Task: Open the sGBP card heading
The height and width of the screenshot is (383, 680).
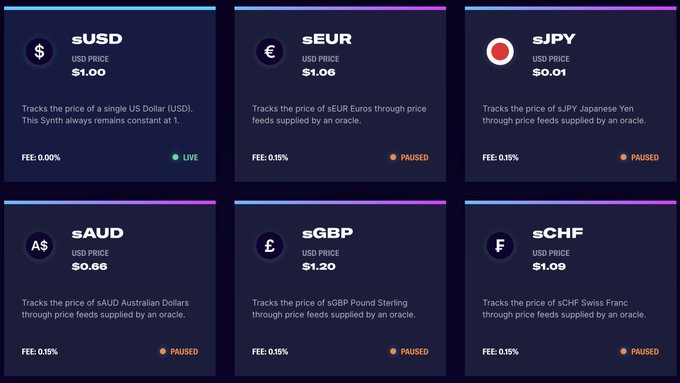Action: tap(327, 233)
